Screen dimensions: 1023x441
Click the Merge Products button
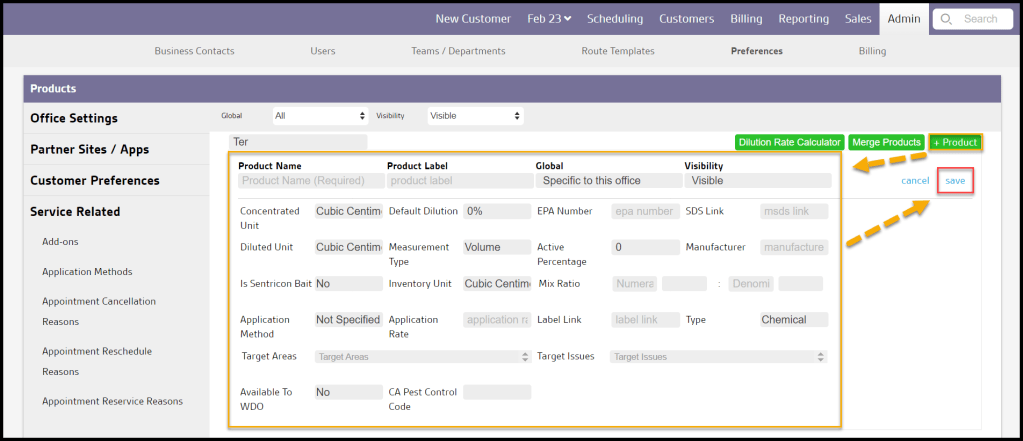point(886,142)
